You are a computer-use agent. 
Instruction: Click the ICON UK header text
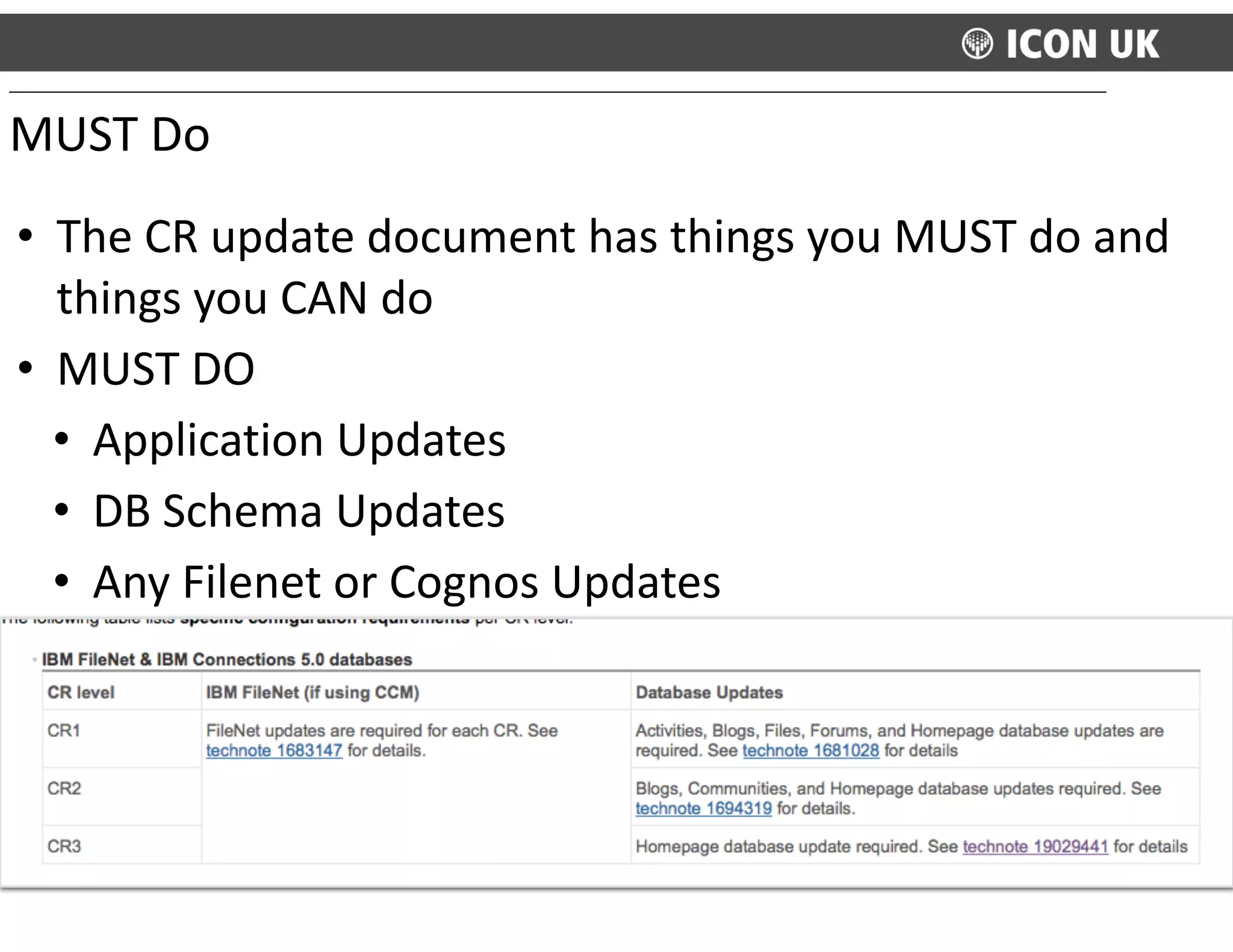point(1082,44)
